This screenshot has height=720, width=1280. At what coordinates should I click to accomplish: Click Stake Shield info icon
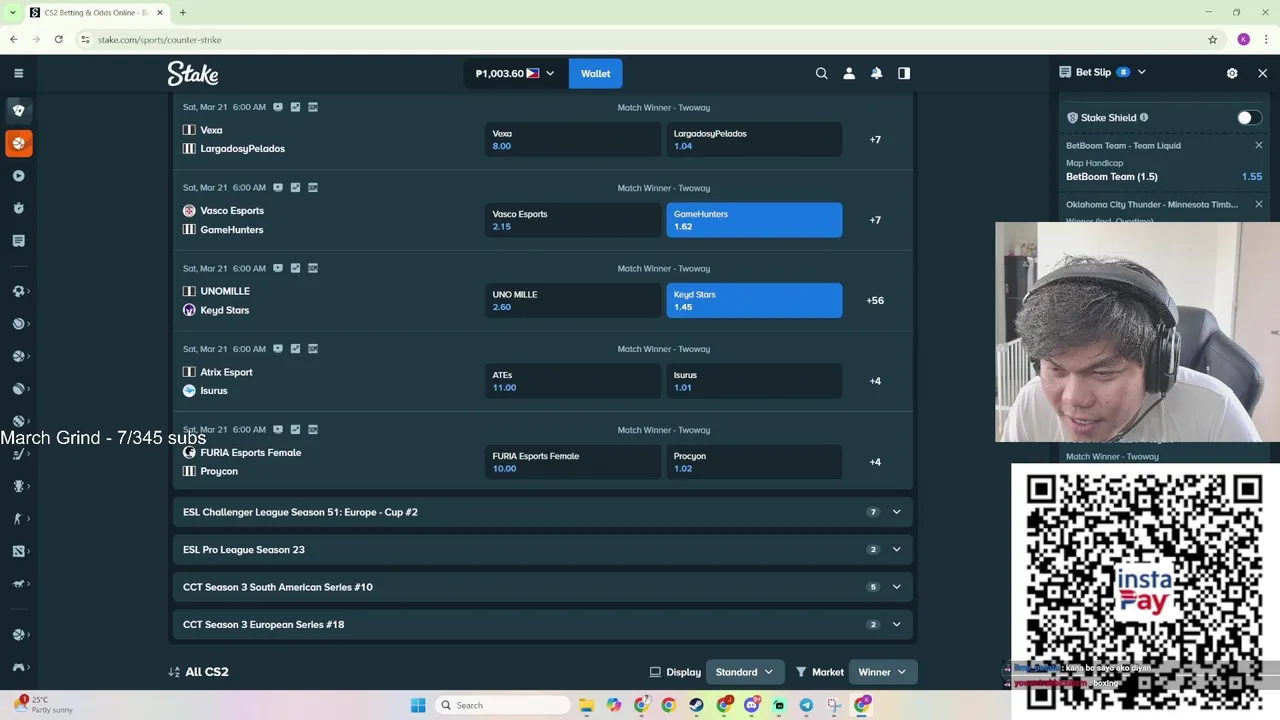click(x=1144, y=117)
